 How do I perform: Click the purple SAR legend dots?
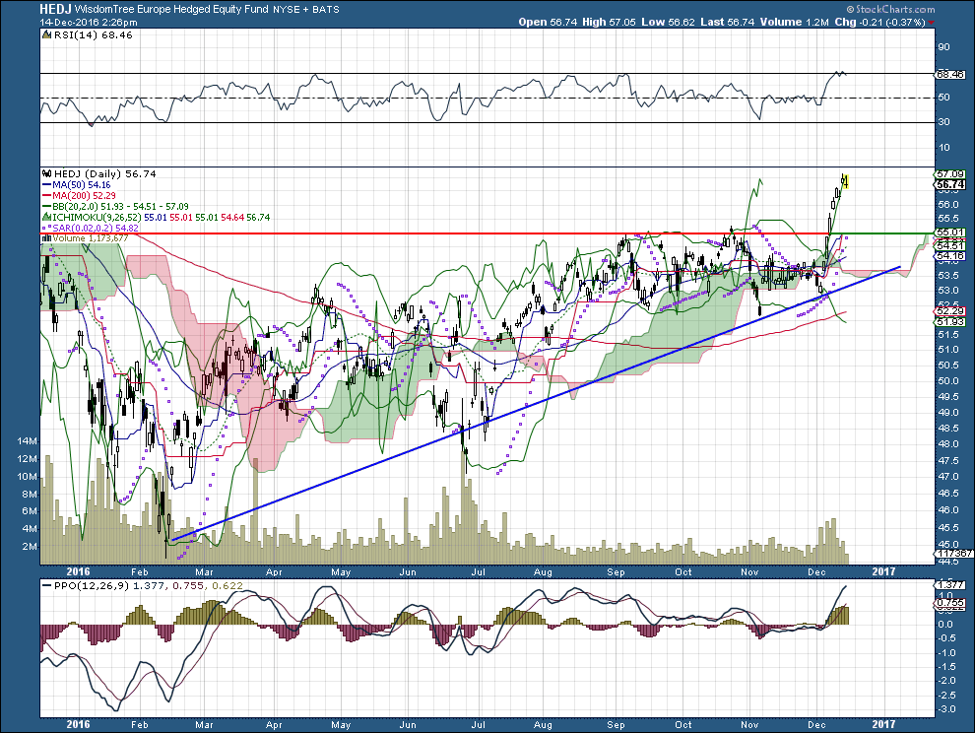[47, 228]
